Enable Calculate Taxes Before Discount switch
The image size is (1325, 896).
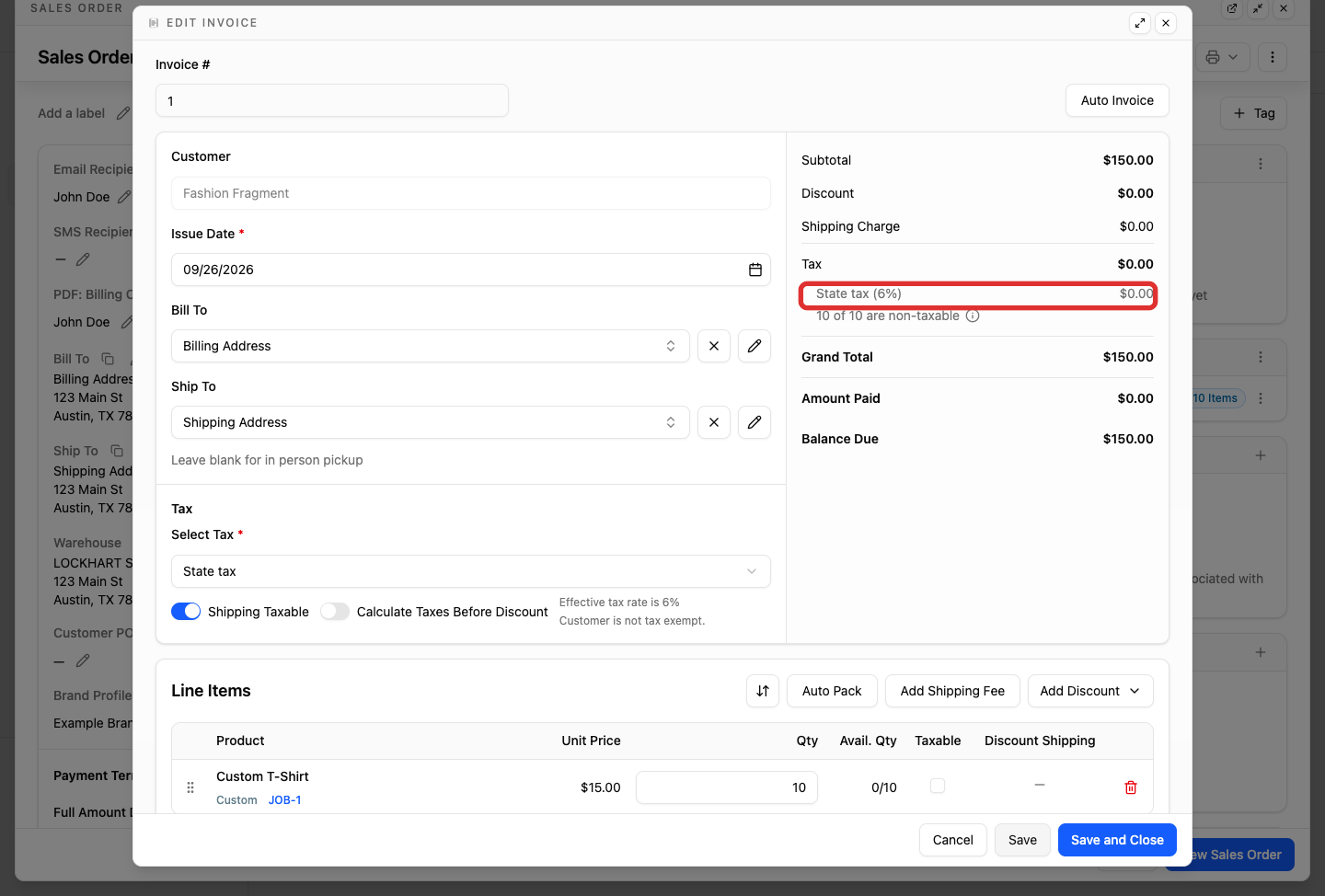click(x=335, y=612)
